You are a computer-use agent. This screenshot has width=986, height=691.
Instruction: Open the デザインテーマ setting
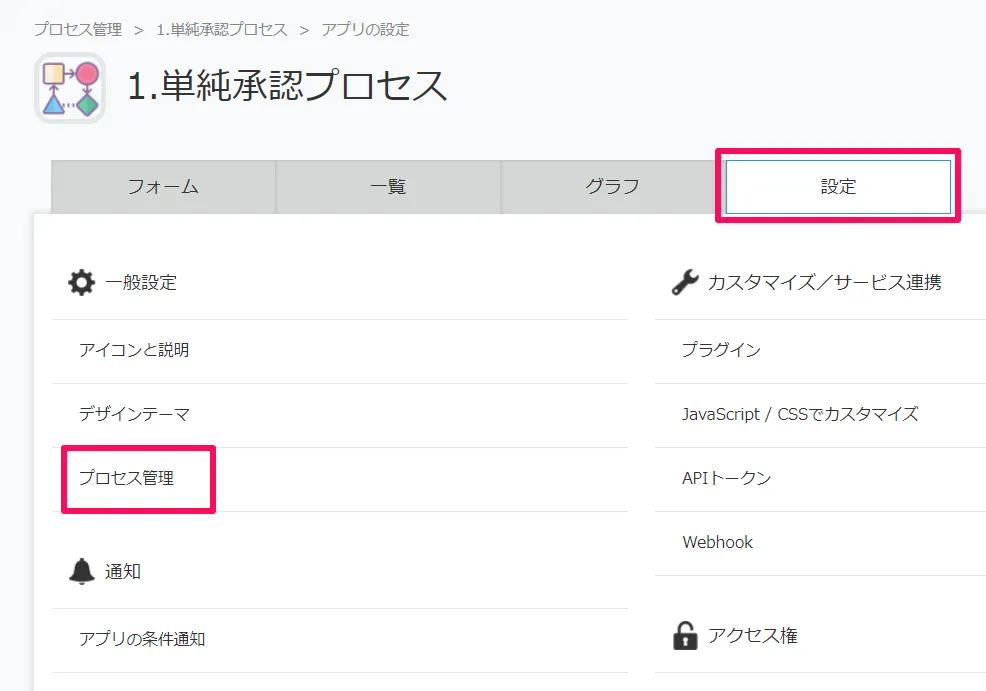pyautogui.click(x=134, y=414)
